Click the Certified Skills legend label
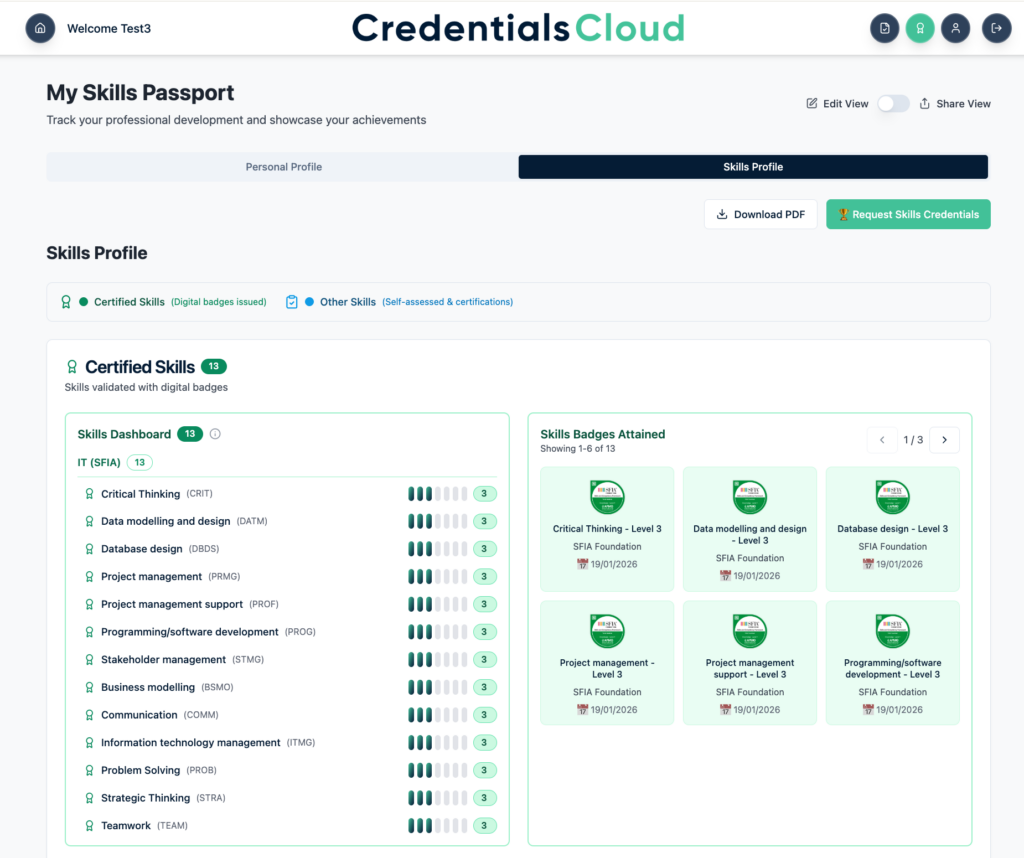The image size is (1024, 858). pyautogui.click(x=129, y=302)
